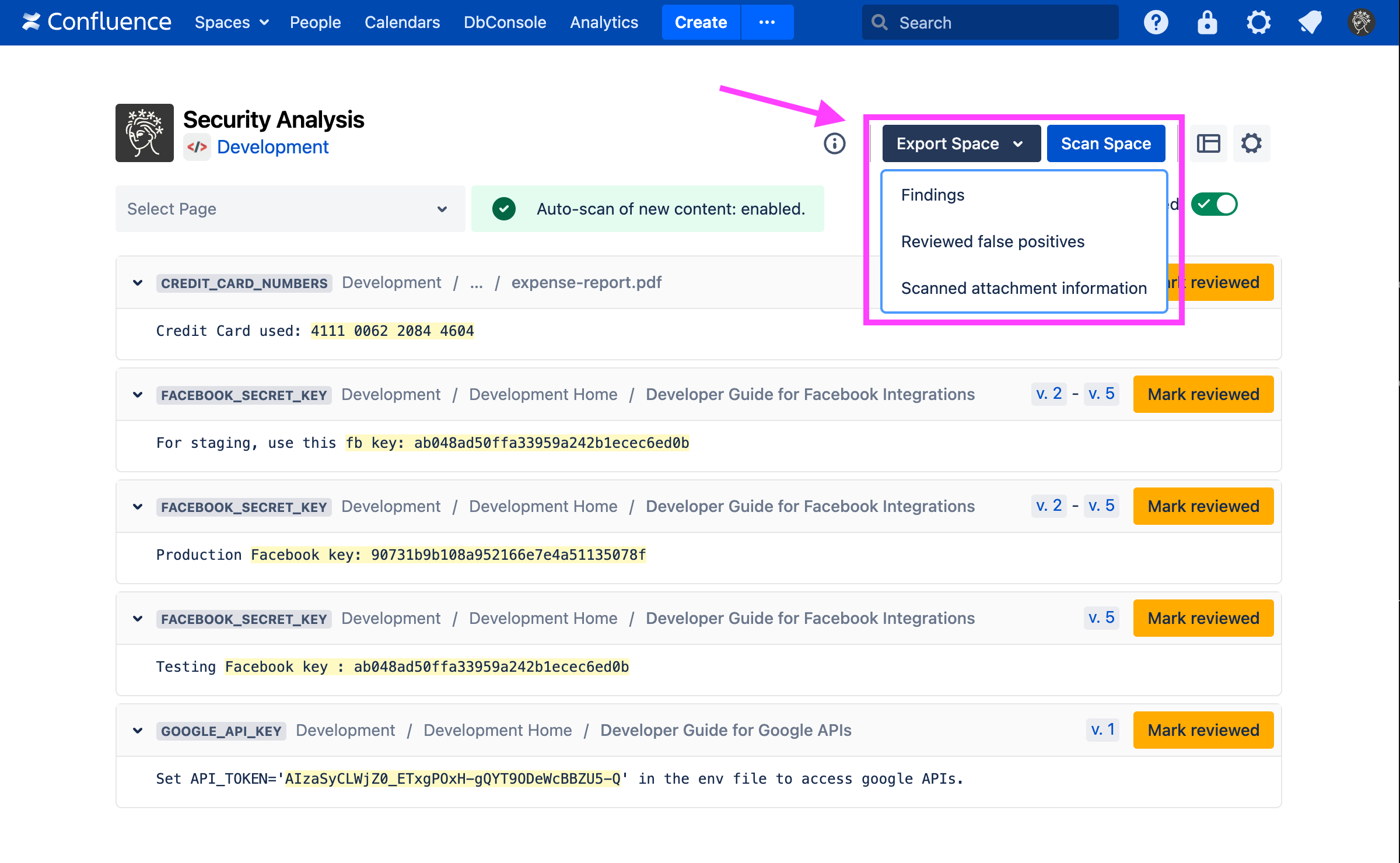Toggle the green enabled switch

1214,205
